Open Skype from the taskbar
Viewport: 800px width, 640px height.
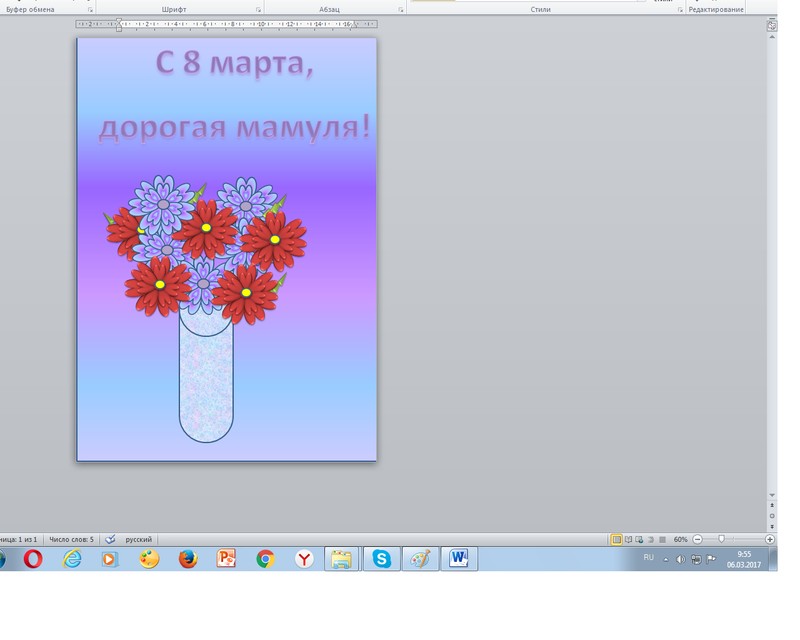click(381, 559)
